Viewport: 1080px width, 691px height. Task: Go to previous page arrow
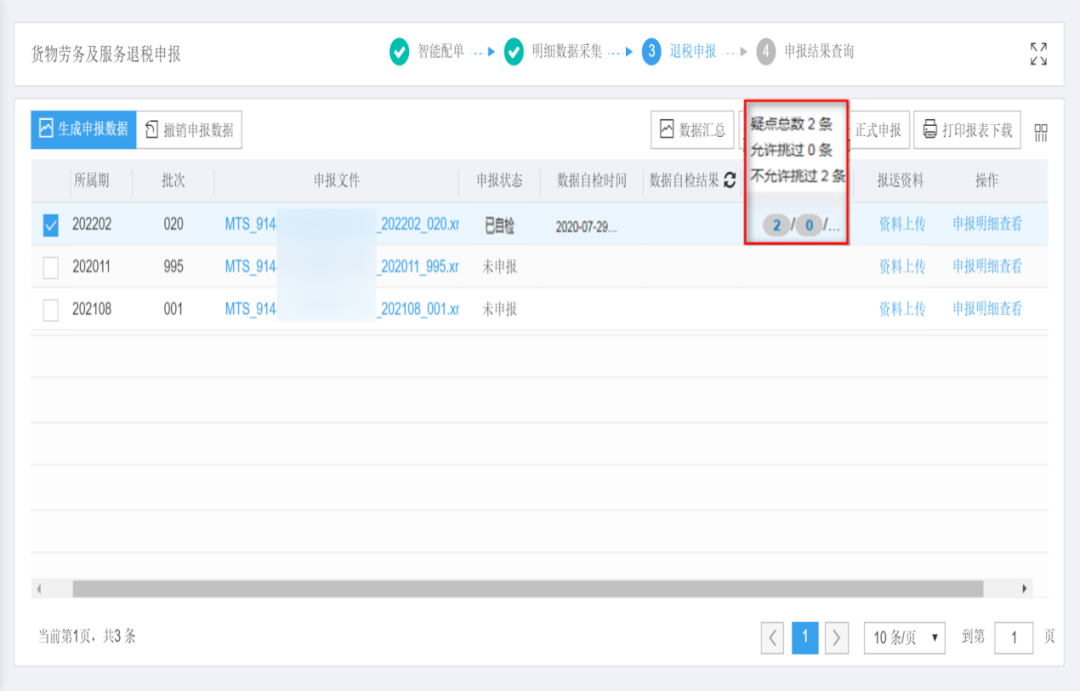(773, 637)
